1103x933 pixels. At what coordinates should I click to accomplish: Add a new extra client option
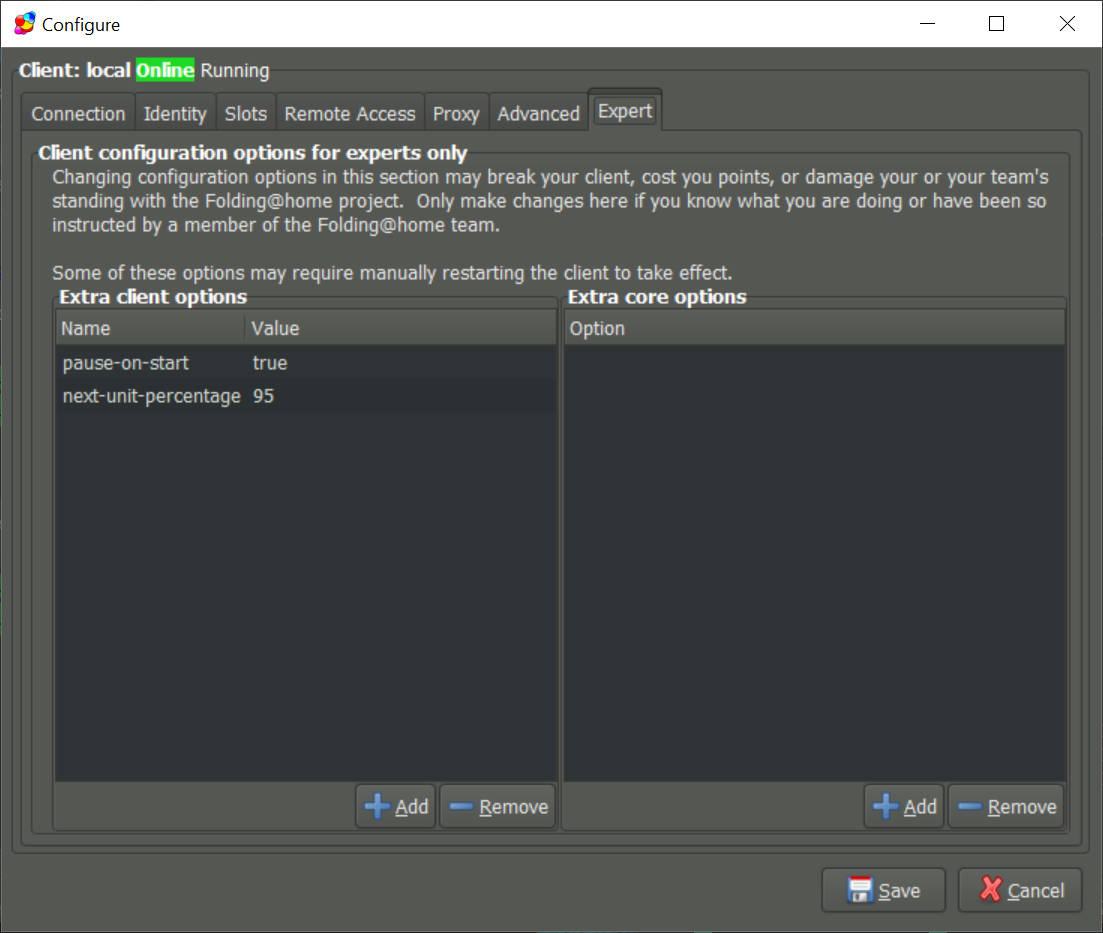396,806
